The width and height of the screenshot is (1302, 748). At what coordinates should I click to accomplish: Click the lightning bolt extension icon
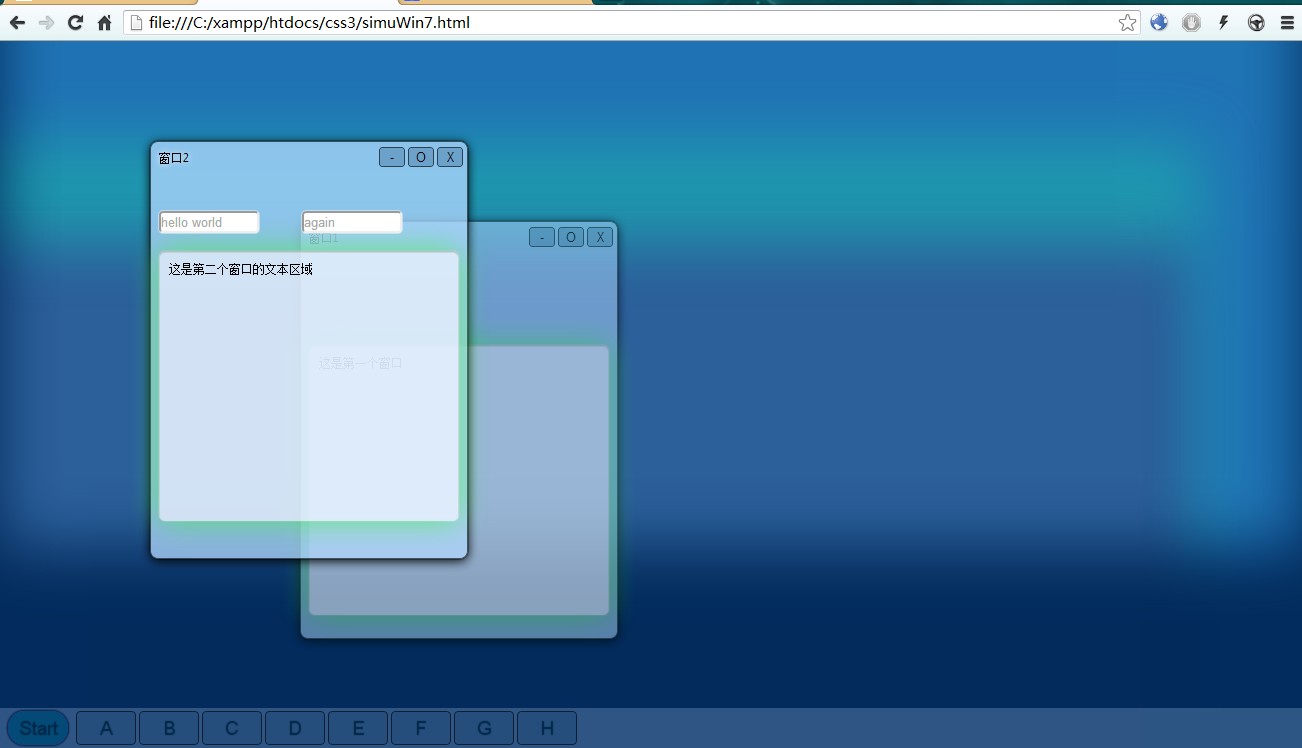point(1223,22)
